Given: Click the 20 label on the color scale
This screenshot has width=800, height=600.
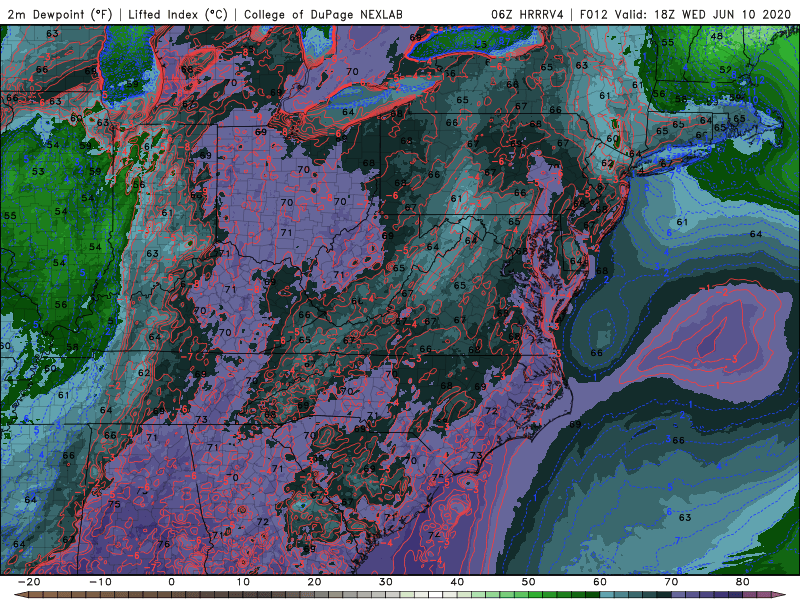Looking at the screenshot, I should 314,582.
